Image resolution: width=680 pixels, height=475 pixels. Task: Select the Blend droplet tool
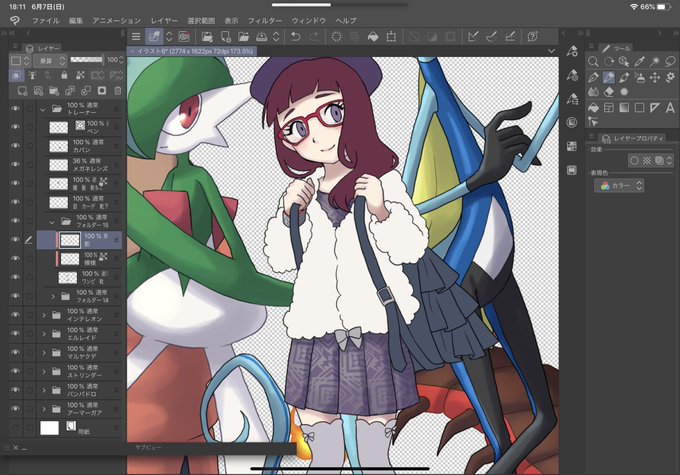click(593, 92)
